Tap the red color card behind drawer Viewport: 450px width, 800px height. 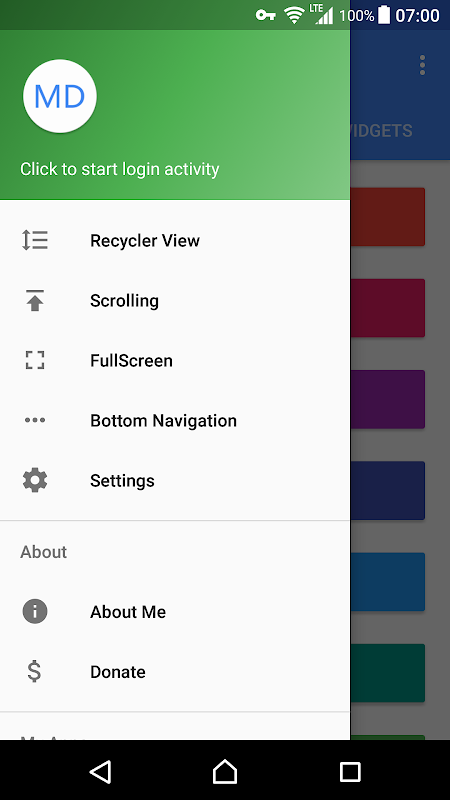click(x=388, y=217)
